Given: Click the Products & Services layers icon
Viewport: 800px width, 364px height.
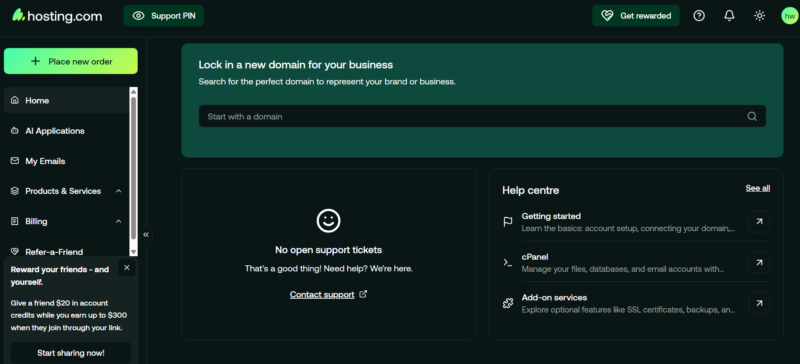Looking at the screenshot, I should (14, 191).
